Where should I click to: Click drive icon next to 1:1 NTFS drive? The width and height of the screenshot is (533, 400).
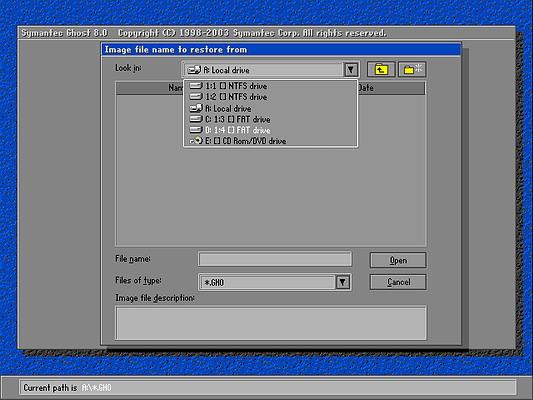[x=196, y=86]
